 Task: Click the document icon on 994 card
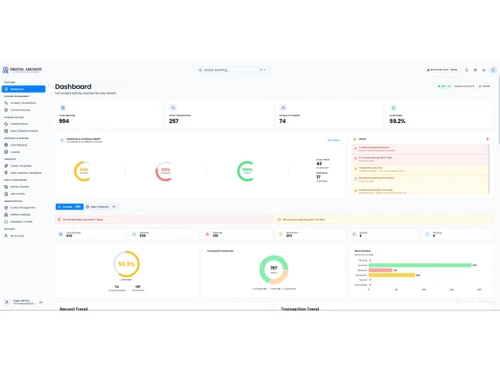pyautogui.click(x=63, y=108)
